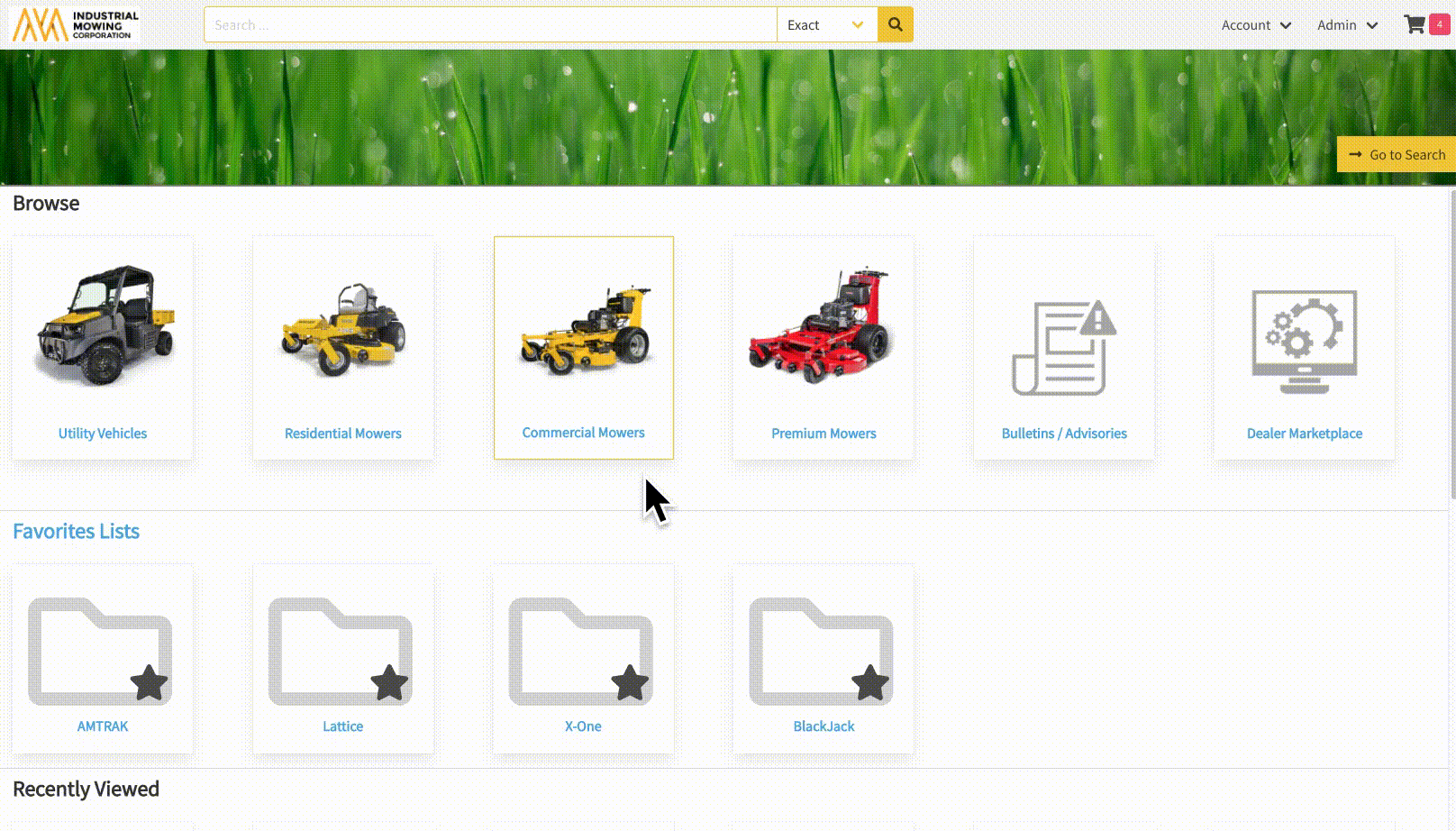
Task: Click into the Search input field
Action: point(490,25)
